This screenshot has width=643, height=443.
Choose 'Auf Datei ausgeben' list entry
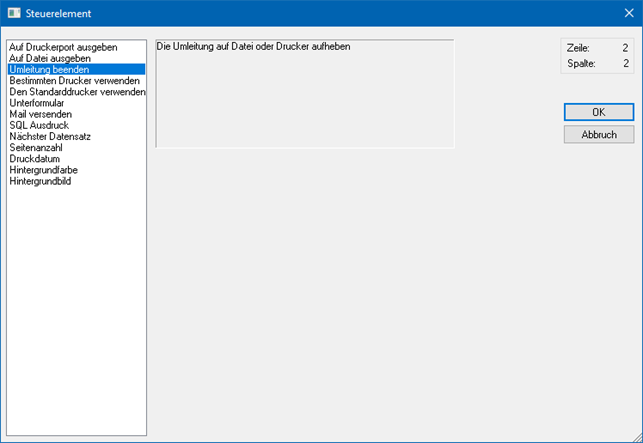pos(50,58)
